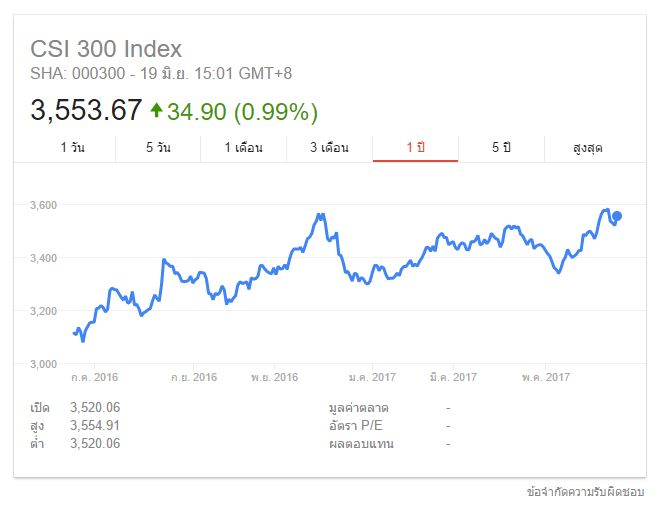Image resolution: width=661 pixels, height=515 pixels.
Task: Click the สูง value 3,554.91
Action: pos(95,425)
